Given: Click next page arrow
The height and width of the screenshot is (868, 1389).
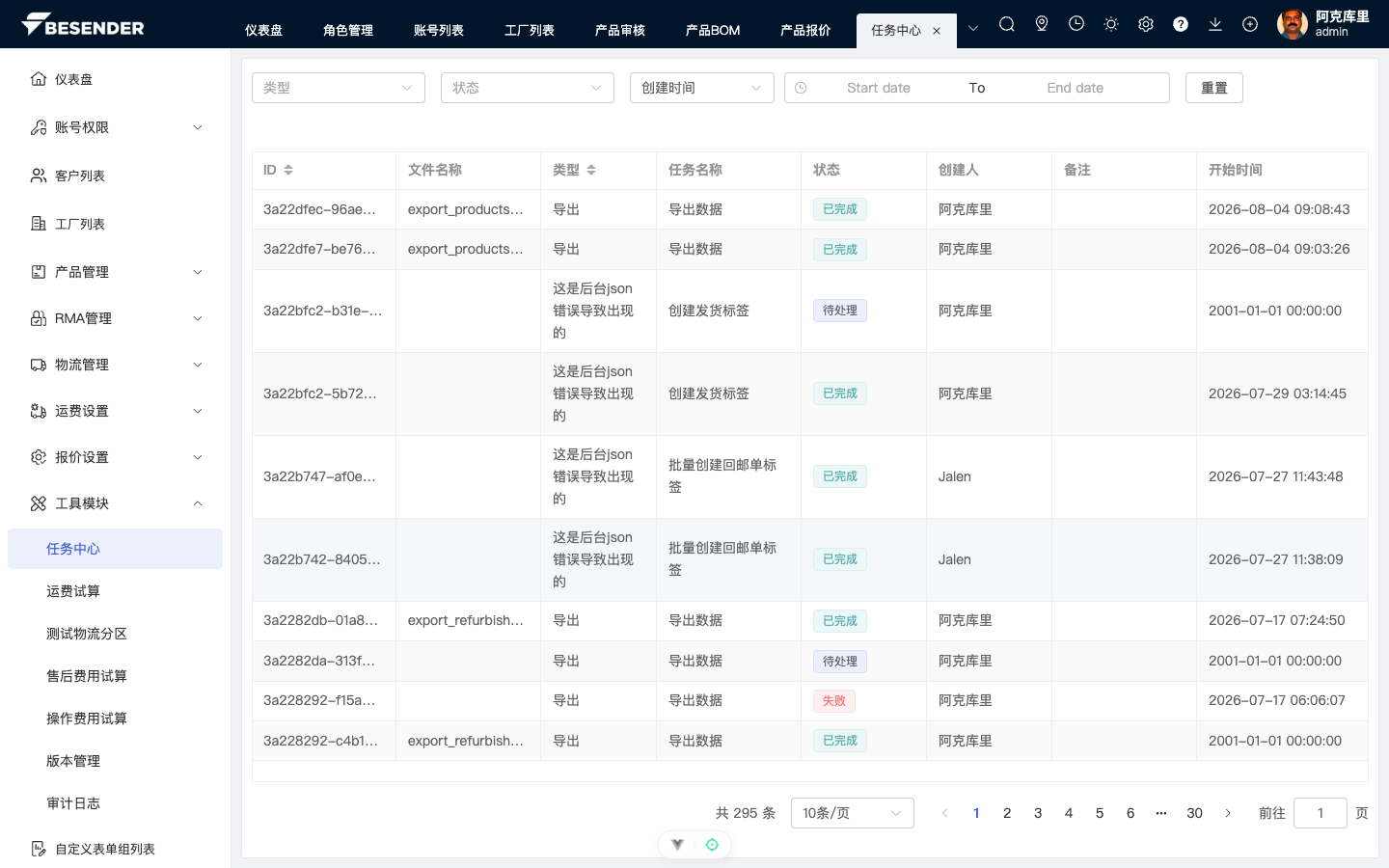Looking at the screenshot, I should [1228, 813].
